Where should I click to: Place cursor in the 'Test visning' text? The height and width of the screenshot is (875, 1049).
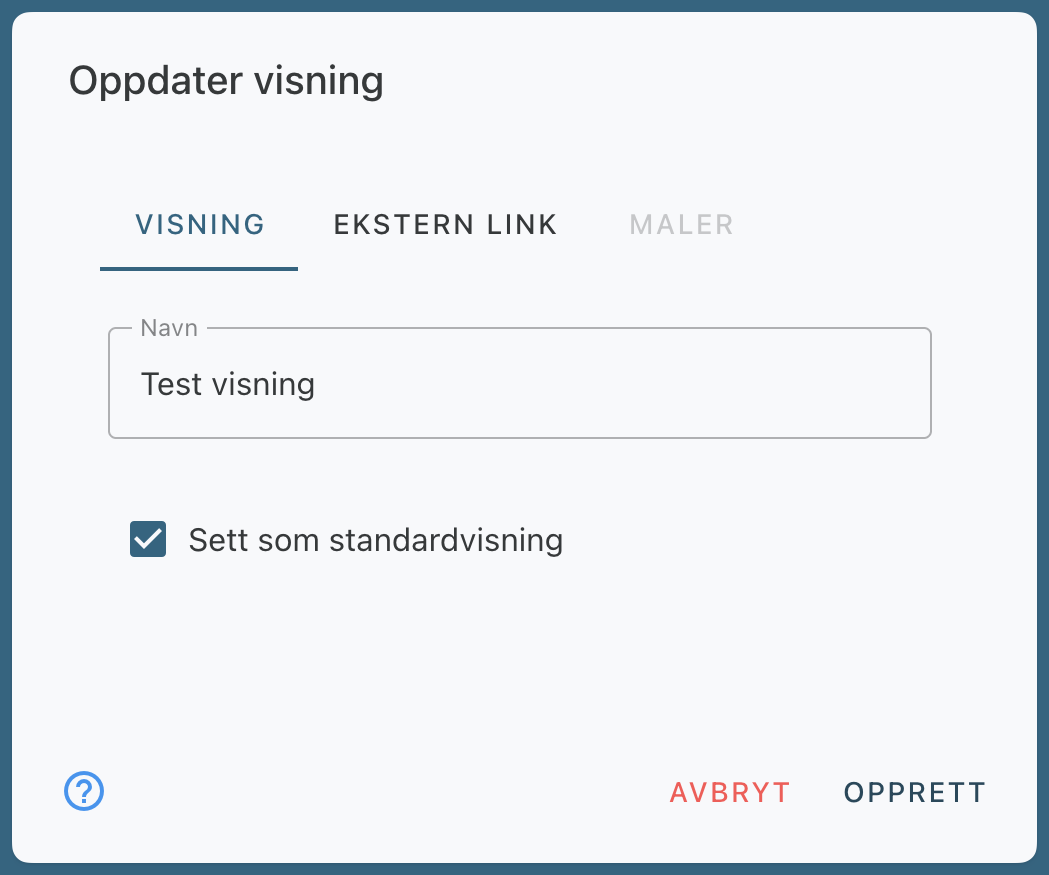228,384
